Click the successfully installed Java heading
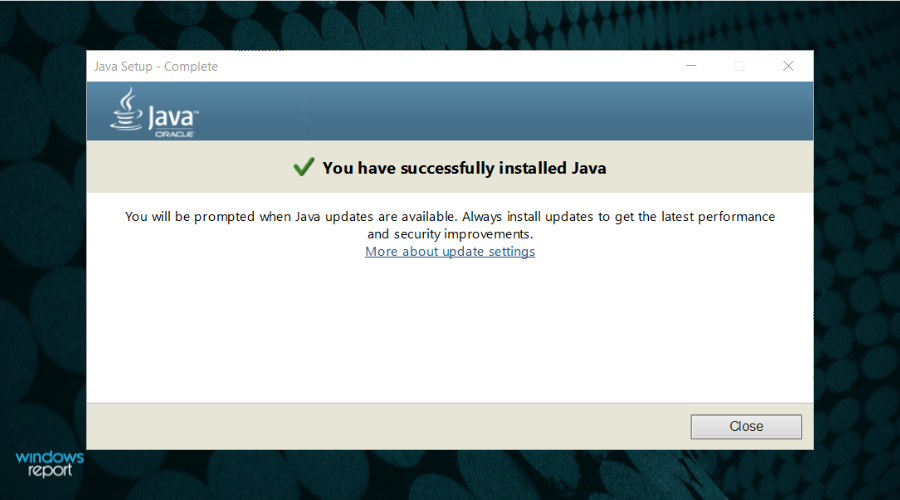Viewport: 900px width, 500px height. (x=464, y=168)
